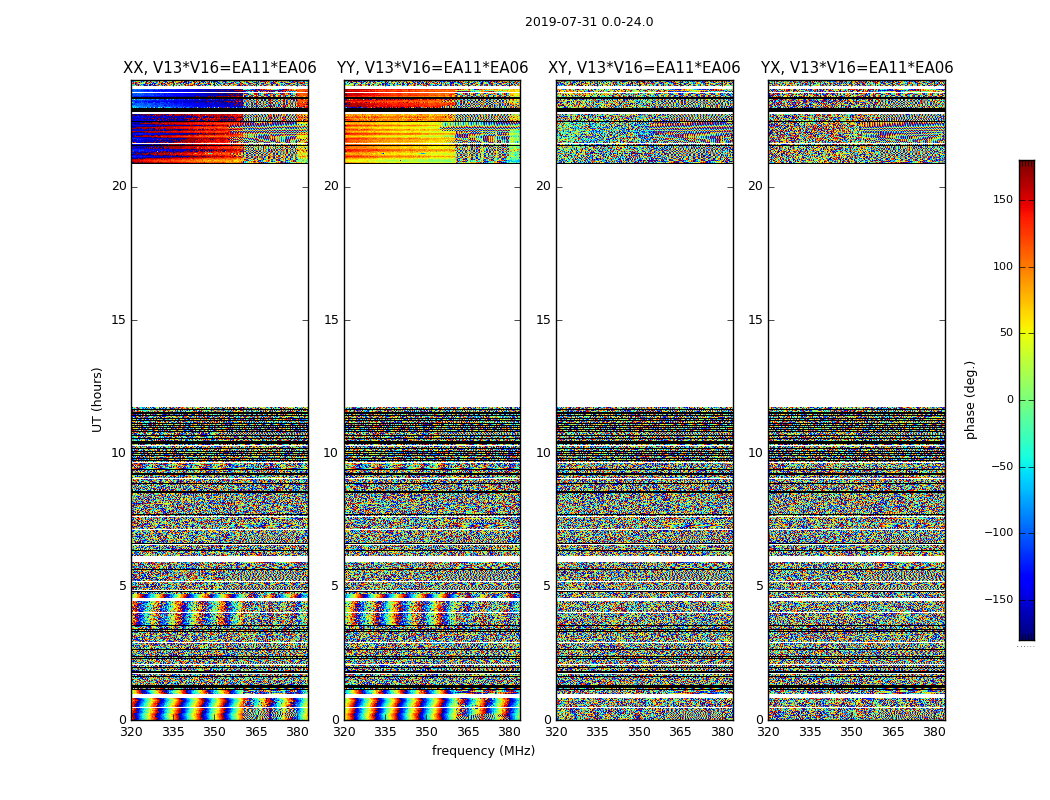The width and height of the screenshot is (1050, 800).
Task: Select the 'YX, V13*V16=EA11*EA06' panel title
Action: (x=856, y=68)
